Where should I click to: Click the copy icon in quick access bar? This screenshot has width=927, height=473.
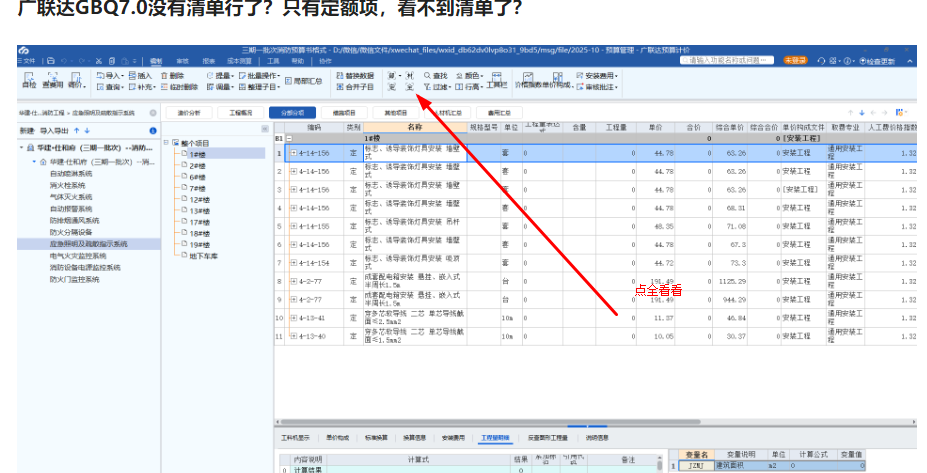[x=112, y=61]
